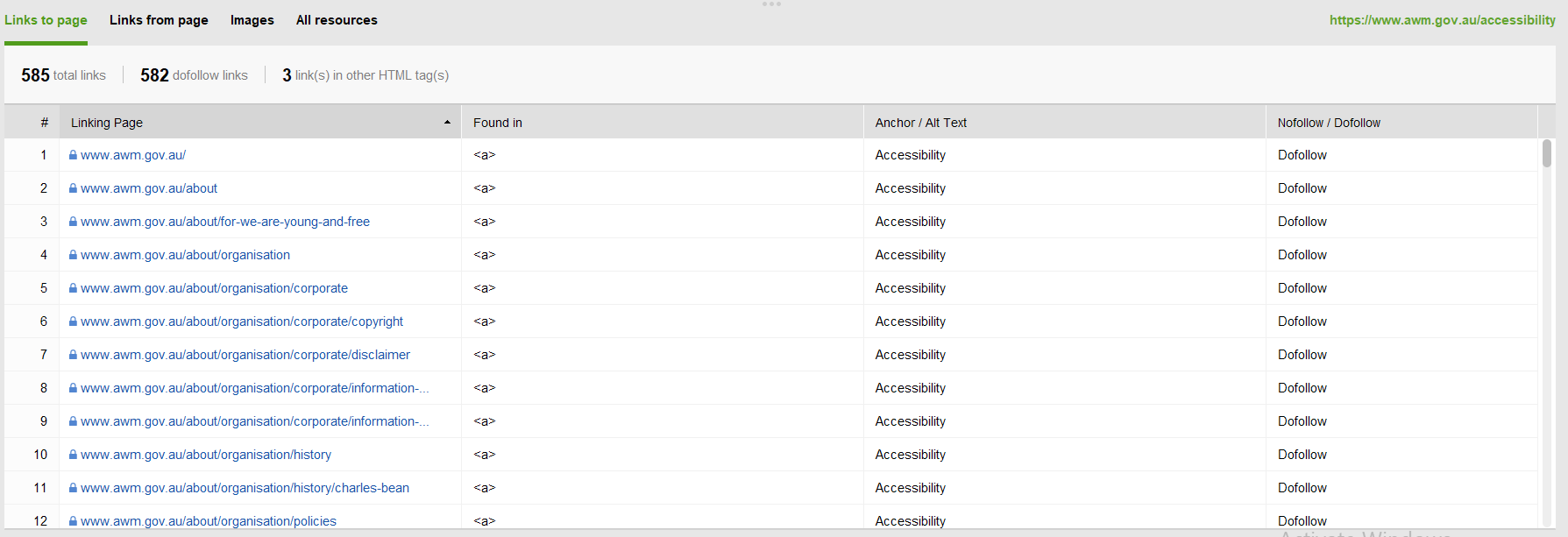1568x537 pixels.
Task: Sort by Nofollow / Dofollow column header
Action: pyautogui.click(x=1328, y=123)
